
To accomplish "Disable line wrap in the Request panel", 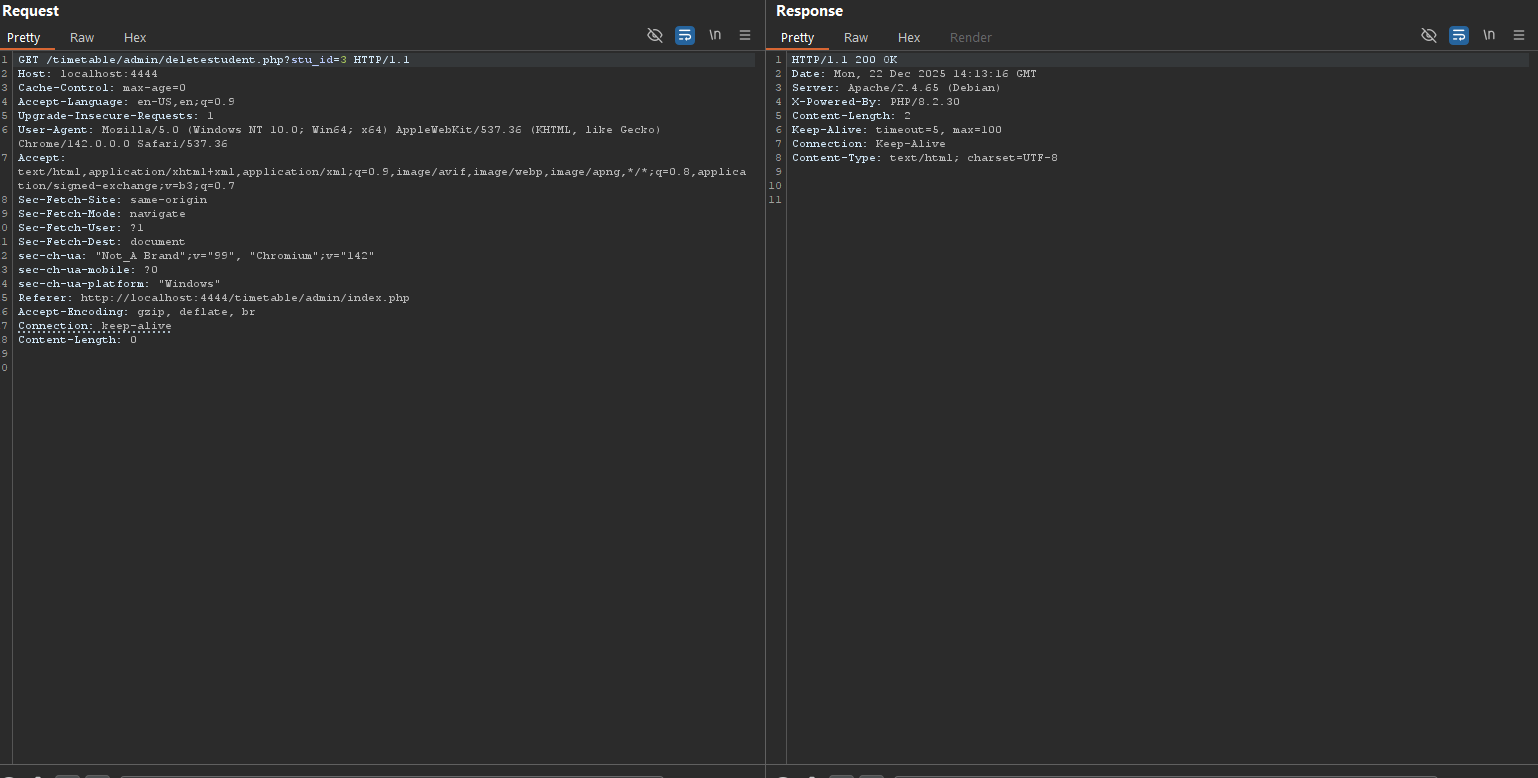I will click(x=685, y=35).
